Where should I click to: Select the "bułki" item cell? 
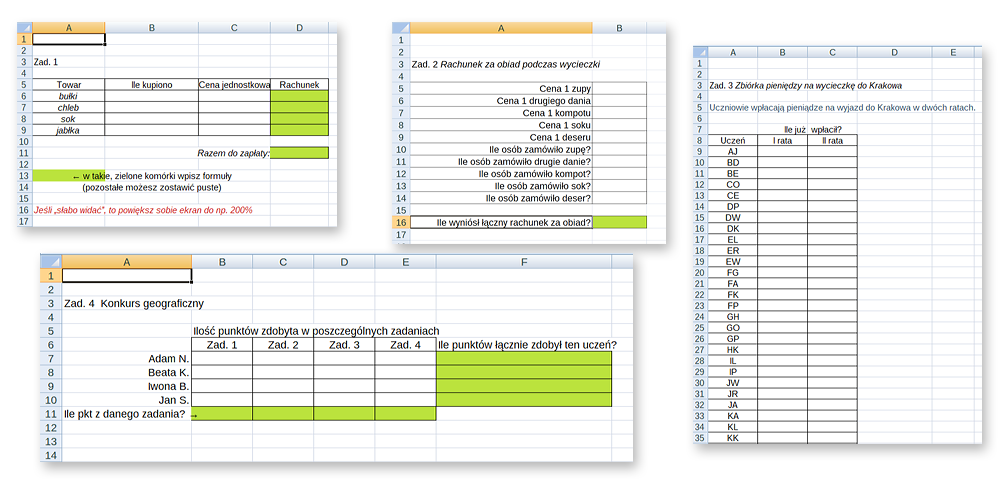click(x=69, y=96)
